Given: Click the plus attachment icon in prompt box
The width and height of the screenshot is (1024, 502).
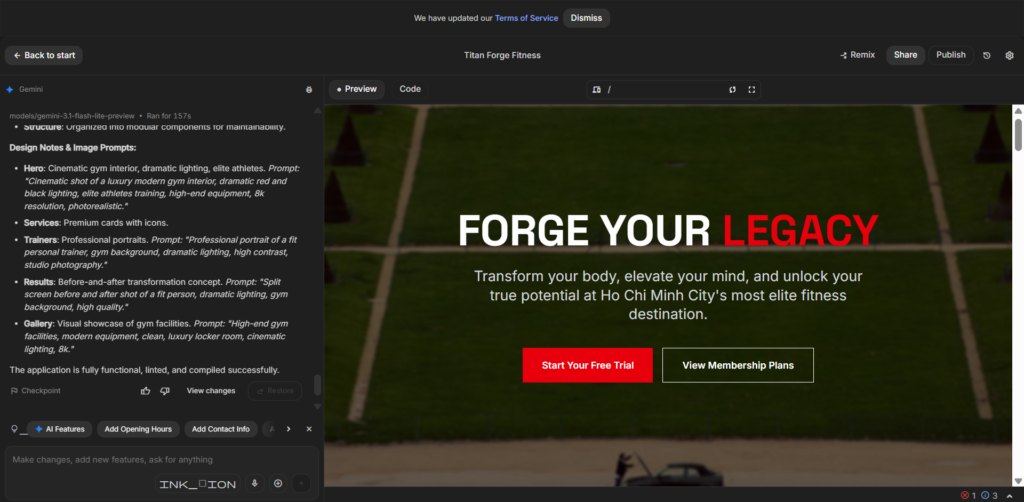Looking at the screenshot, I should tap(278, 484).
